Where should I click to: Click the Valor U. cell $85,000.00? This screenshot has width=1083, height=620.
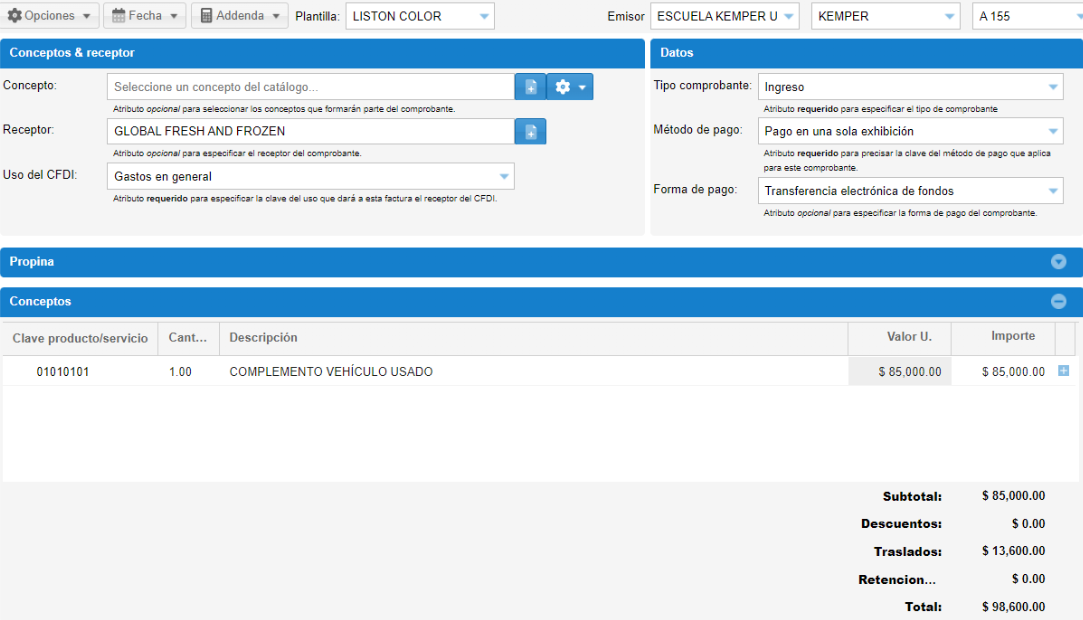(900, 371)
